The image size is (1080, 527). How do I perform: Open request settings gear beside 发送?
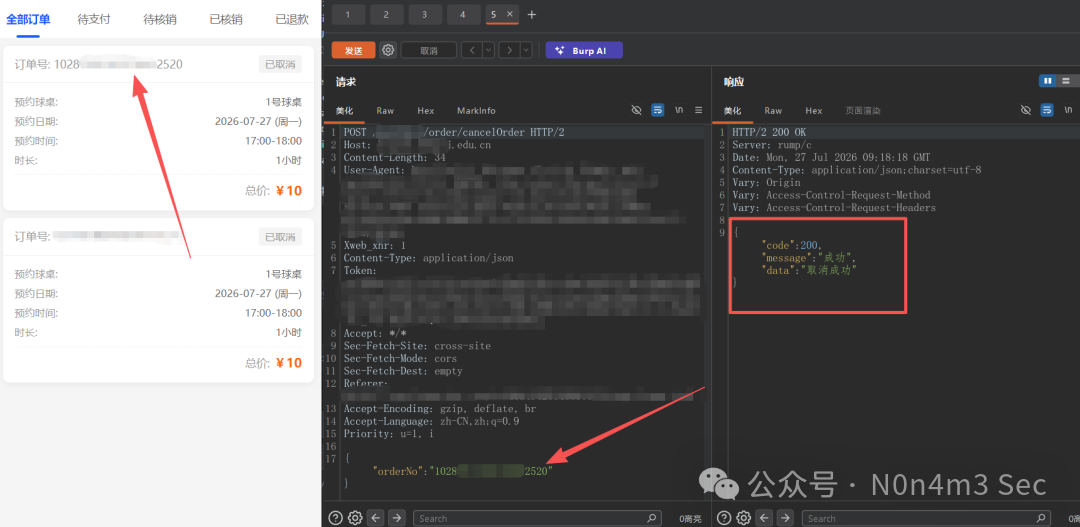point(388,50)
